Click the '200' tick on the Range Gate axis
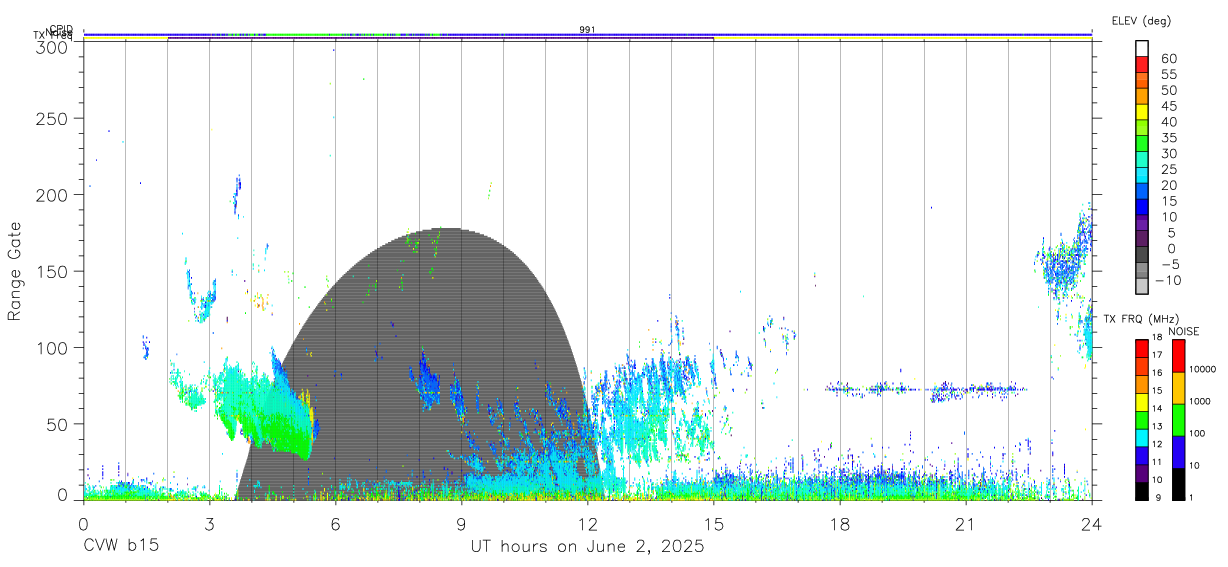Image resolution: width=1228 pixels, height=567 pixels. pyautogui.click(x=52, y=195)
